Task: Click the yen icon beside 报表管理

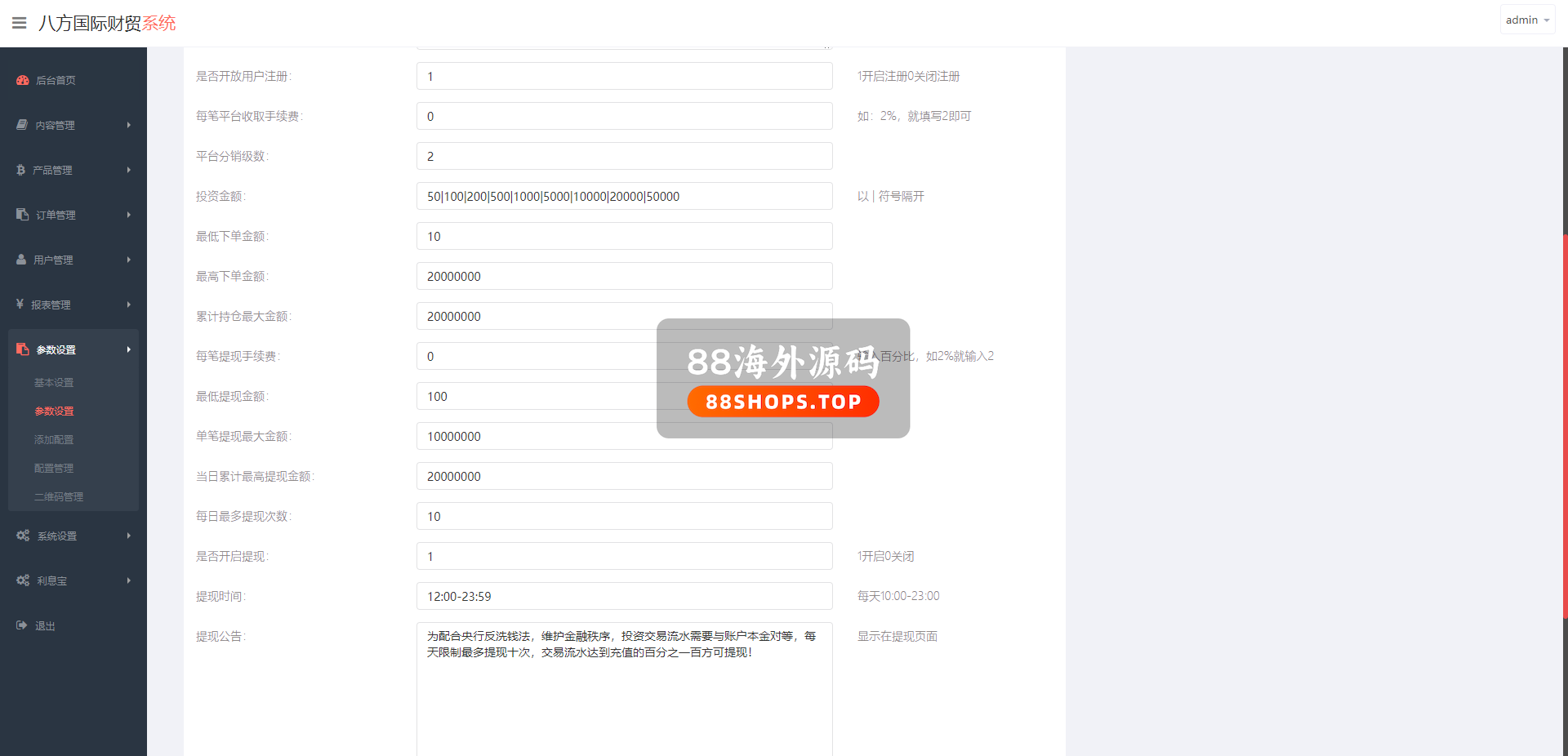Action: point(20,305)
